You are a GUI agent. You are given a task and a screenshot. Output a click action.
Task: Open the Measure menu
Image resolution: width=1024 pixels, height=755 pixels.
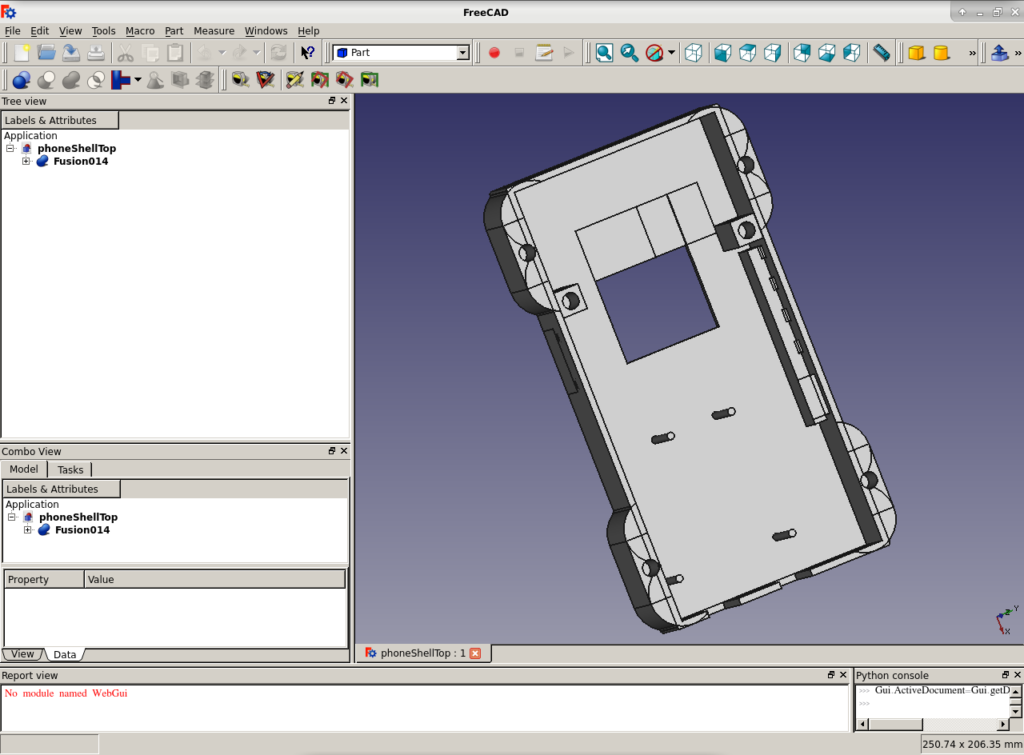tap(213, 31)
